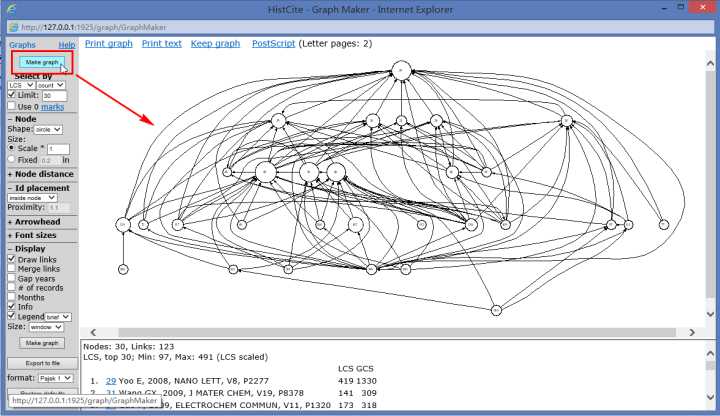Open the graph Size window dropdown
Viewport: 720px width, 416px height.
point(46,327)
